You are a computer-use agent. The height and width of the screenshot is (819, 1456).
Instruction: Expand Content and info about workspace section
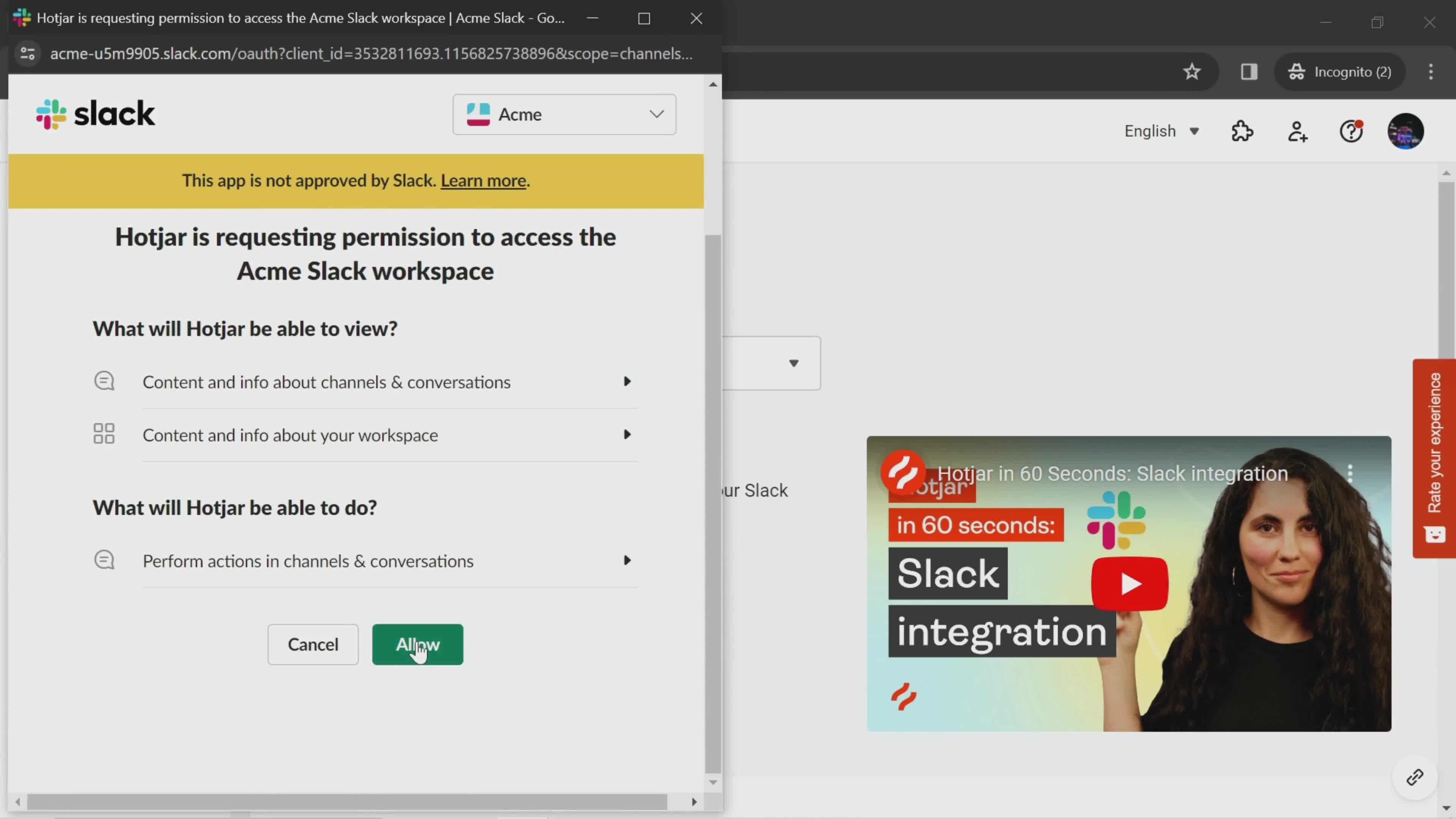pos(628,434)
